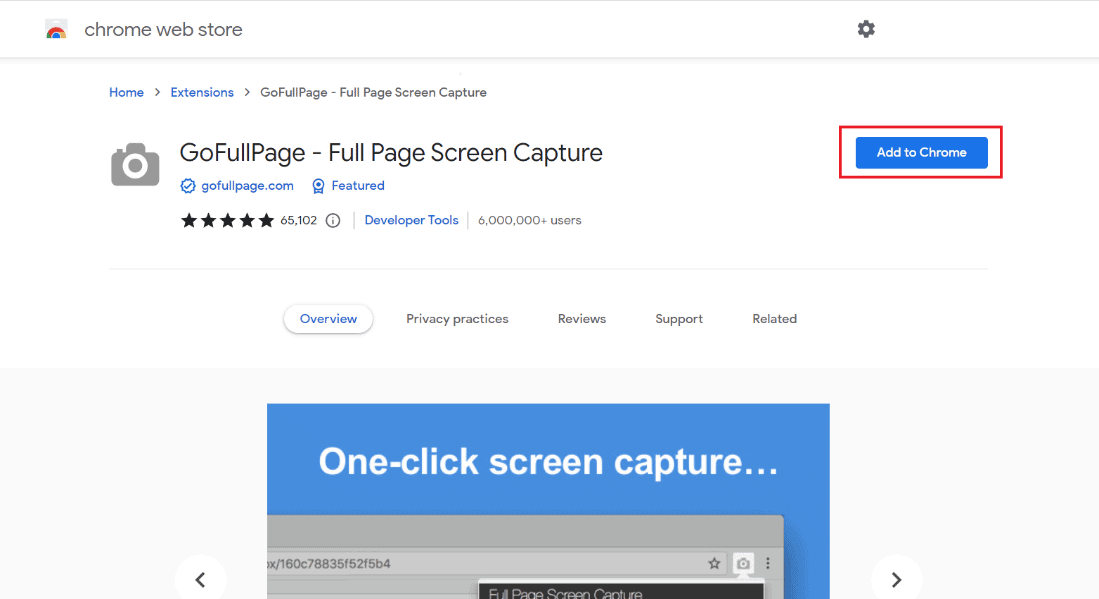Click the GoFullPage extension title heading

[x=391, y=153]
